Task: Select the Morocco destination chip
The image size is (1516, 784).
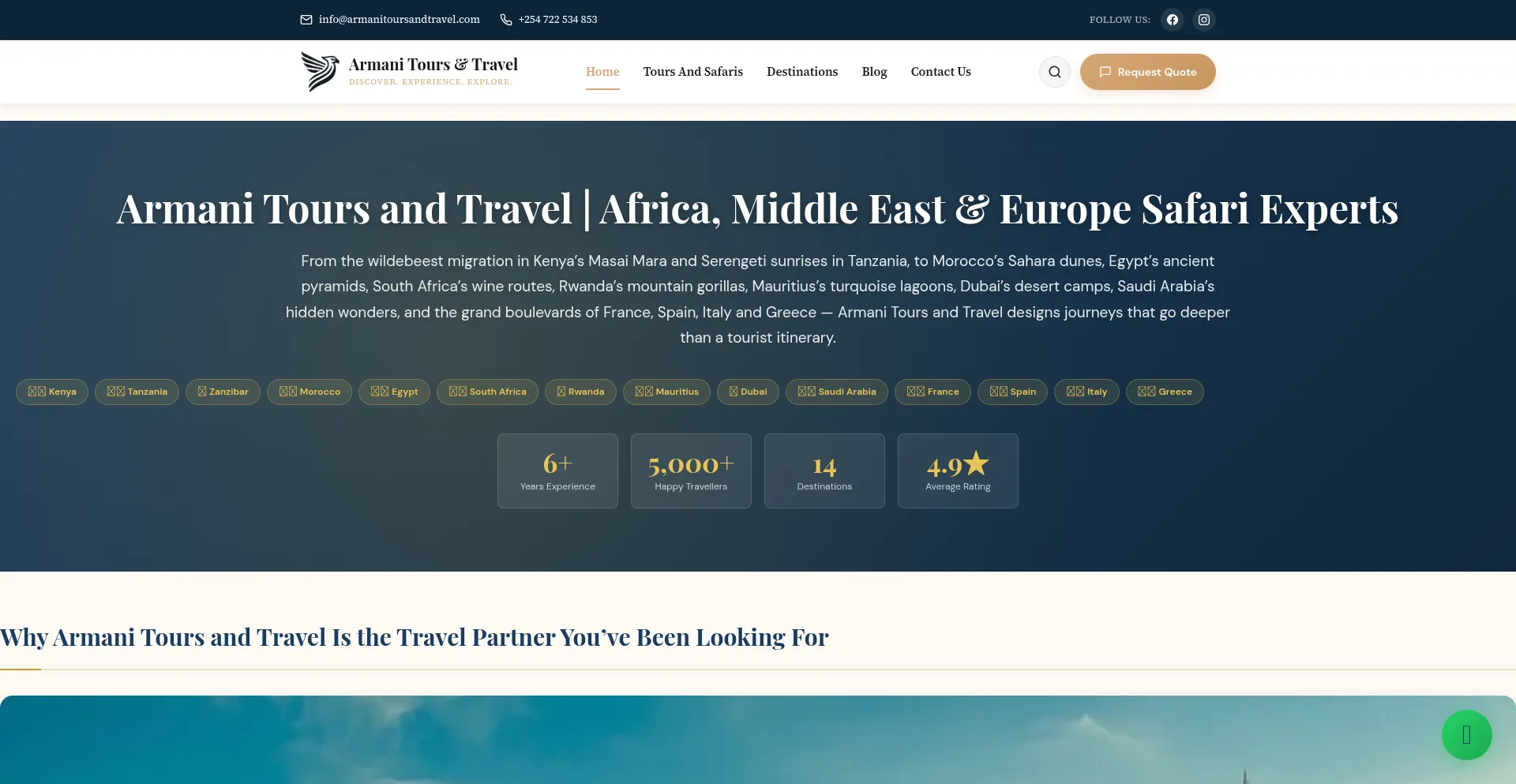Action: tap(310, 392)
